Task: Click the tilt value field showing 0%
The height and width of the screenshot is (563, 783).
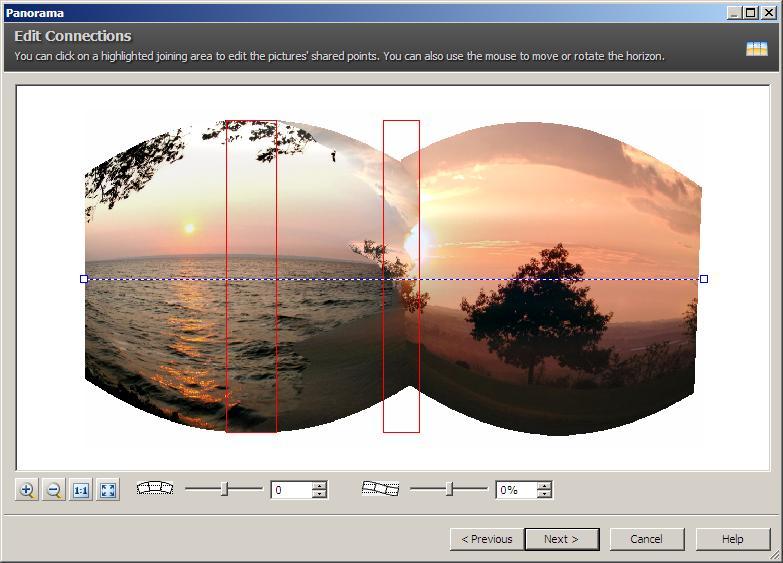Action: pos(516,490)
